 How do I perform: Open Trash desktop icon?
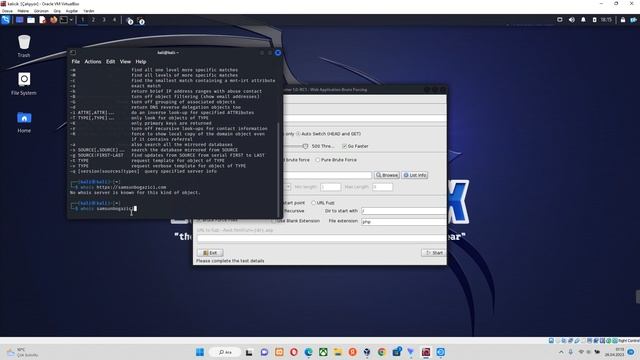pos(24,46)
